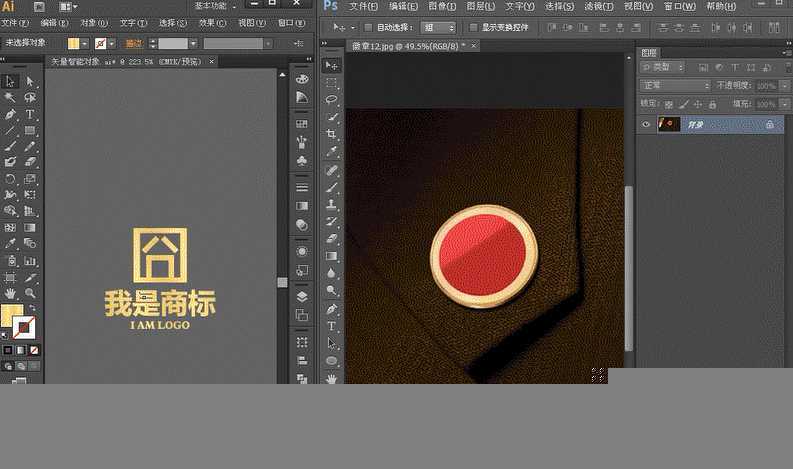Toggle Photoshop show transform controls checkbox
This screenshot has width=793, height=469.
click(473, 27)
